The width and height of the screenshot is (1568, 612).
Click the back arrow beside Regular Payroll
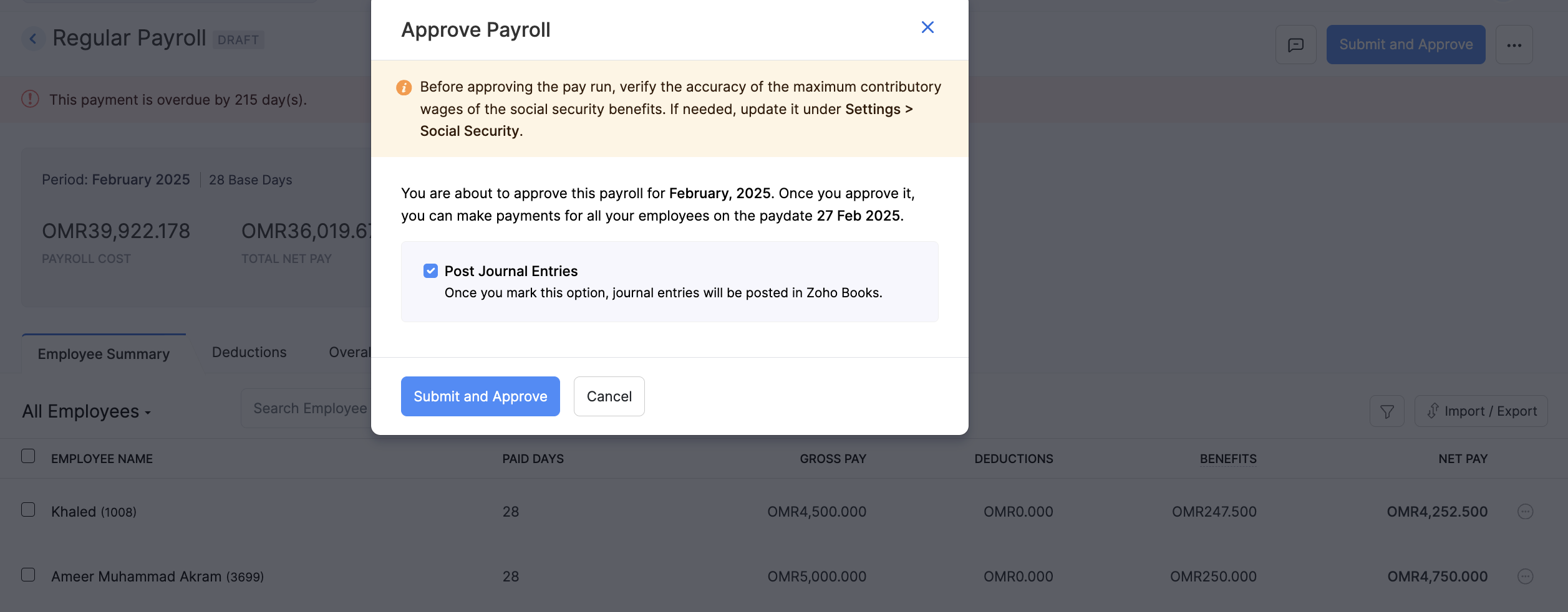[33, 39]
